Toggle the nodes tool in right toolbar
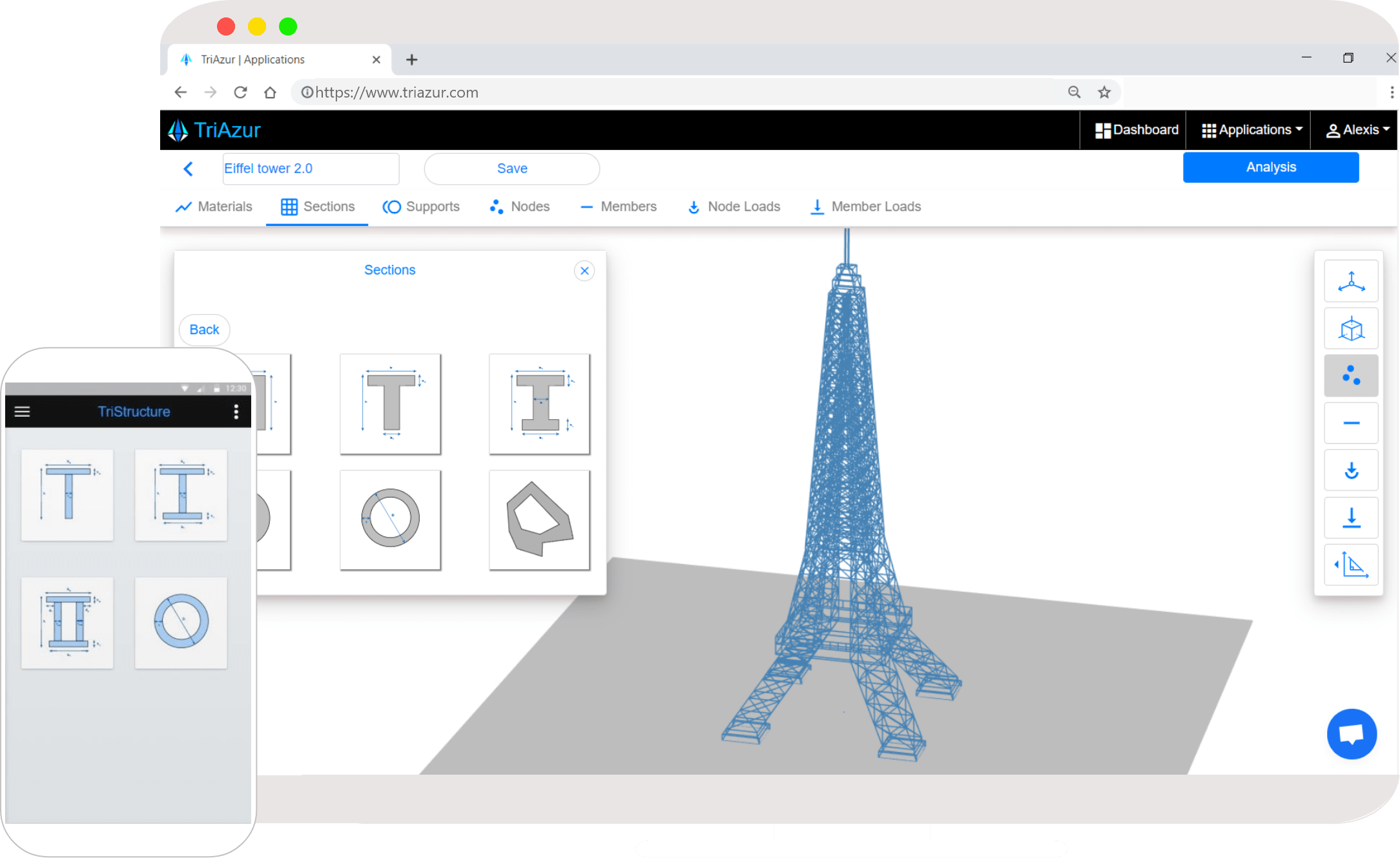The image size is (1400, 858). pyautogui.click(x=1350, y=375)
